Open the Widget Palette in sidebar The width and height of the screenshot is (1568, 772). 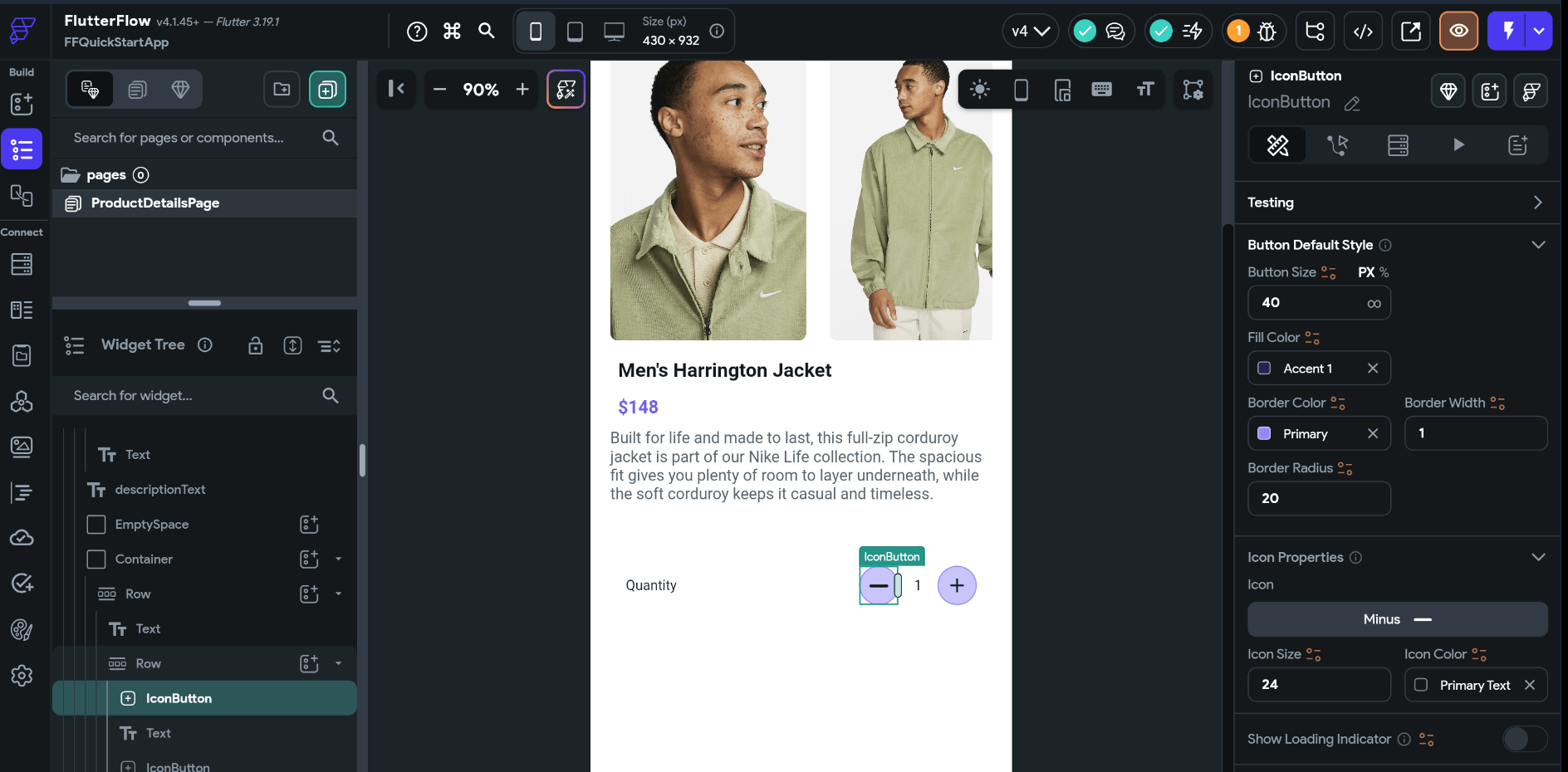22,104
